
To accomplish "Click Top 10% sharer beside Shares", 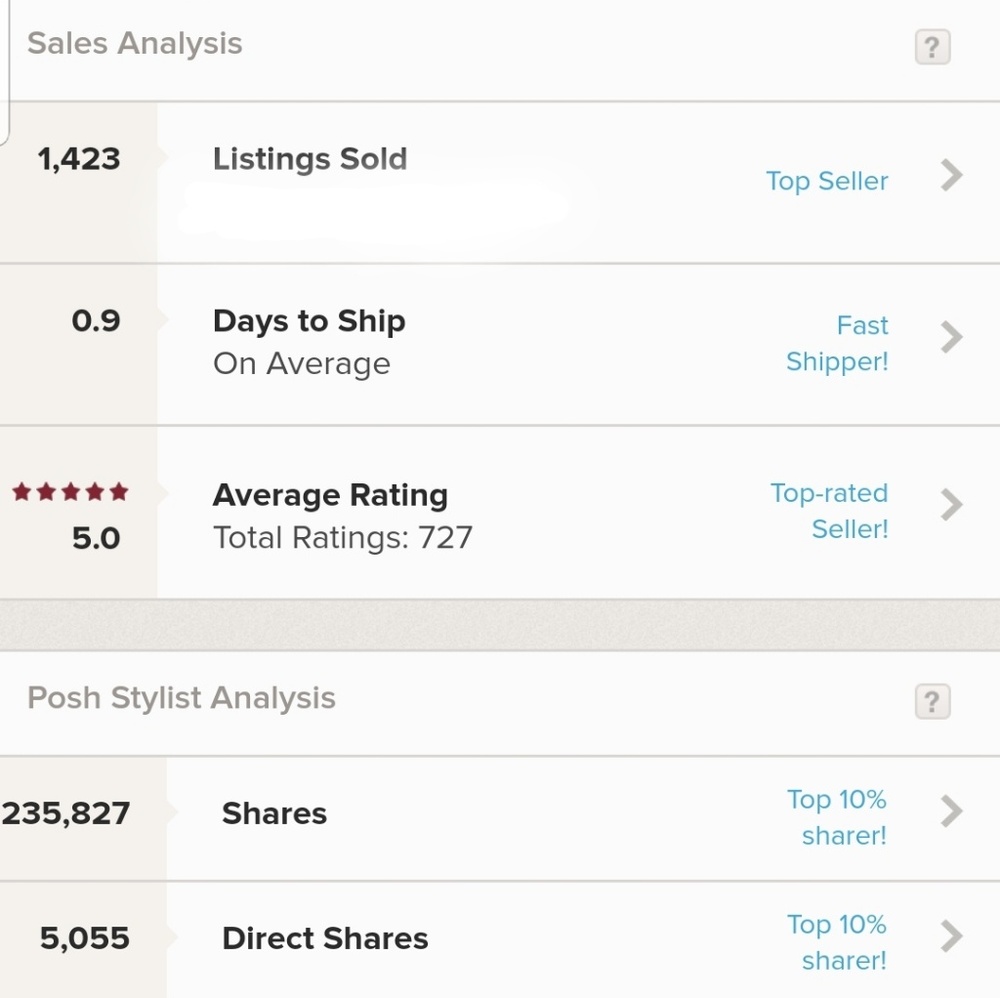I will point(837,817).
